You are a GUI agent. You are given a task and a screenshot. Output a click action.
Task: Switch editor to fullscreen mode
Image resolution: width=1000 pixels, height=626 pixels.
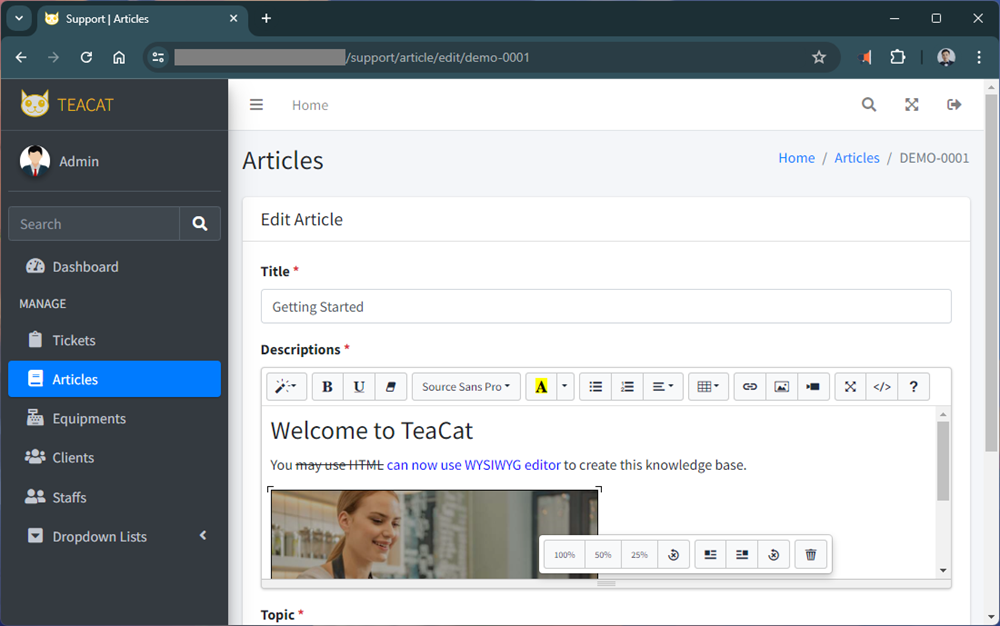pos(850,386)
